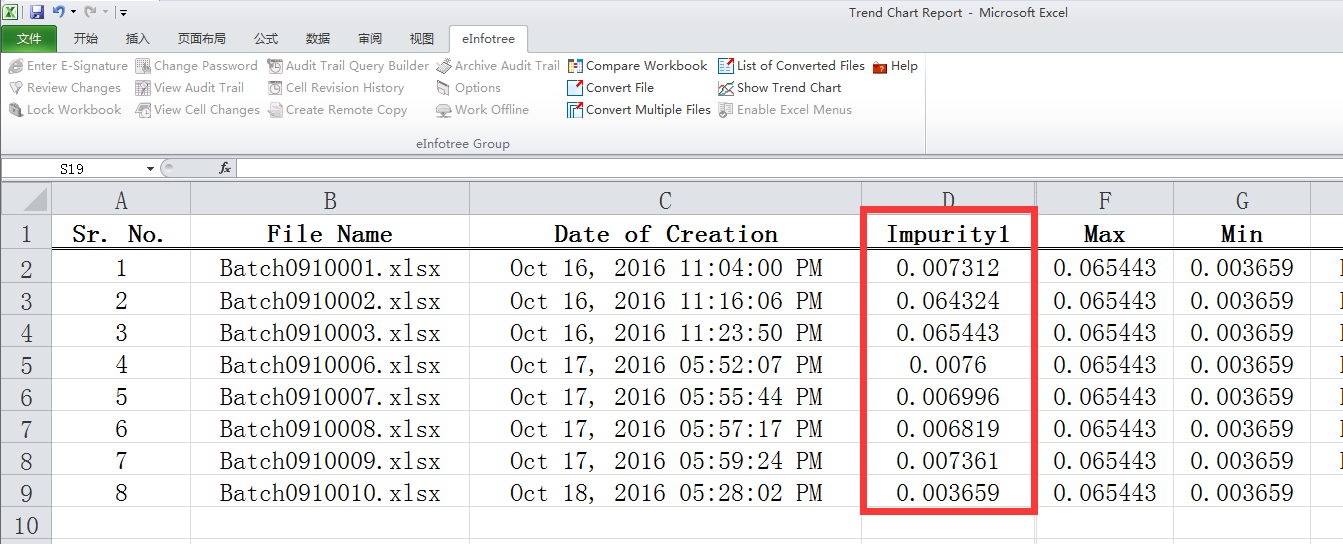1343x544 pixels.
Task: Click cell containing Batch0910006.xlsx
Action: point(330,365)
